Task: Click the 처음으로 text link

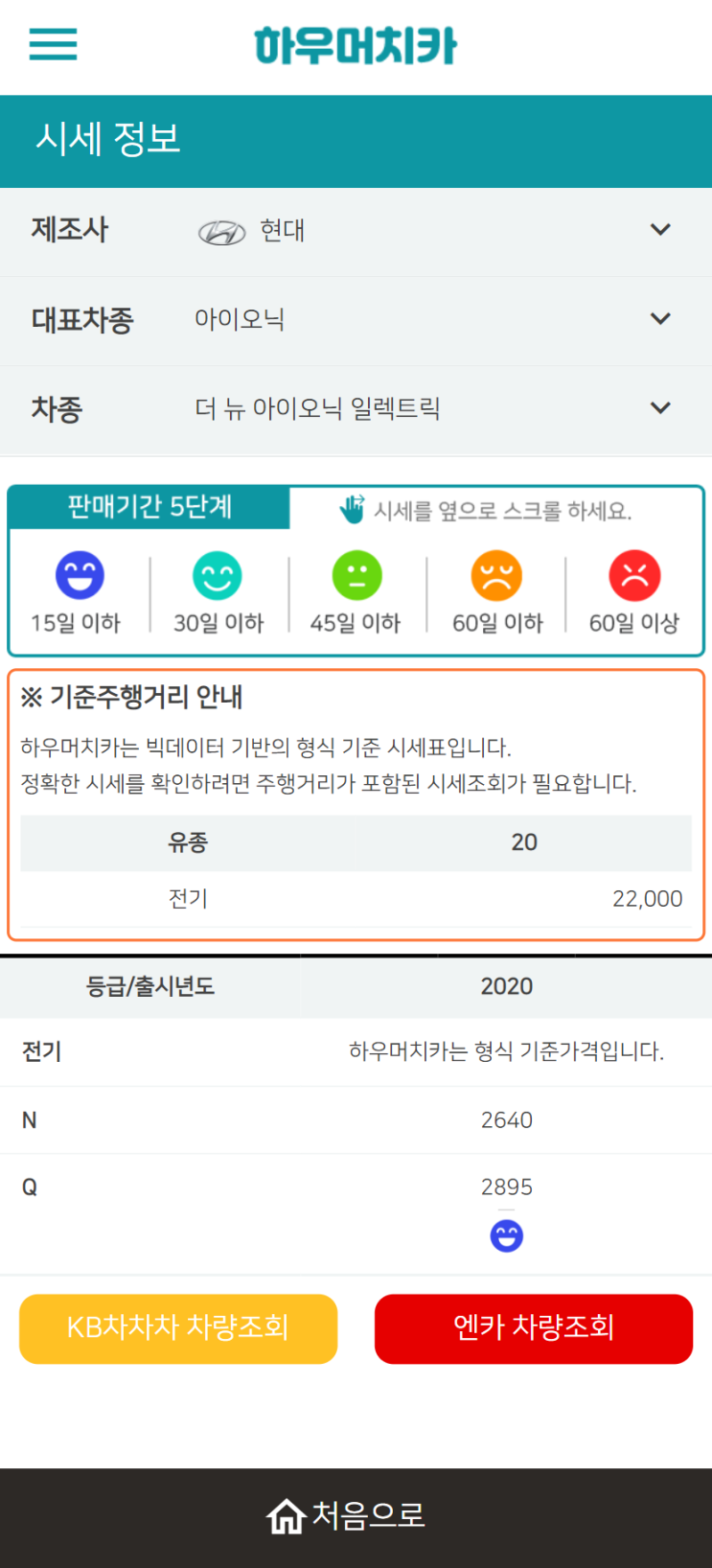Action: tap(369, 1515)
